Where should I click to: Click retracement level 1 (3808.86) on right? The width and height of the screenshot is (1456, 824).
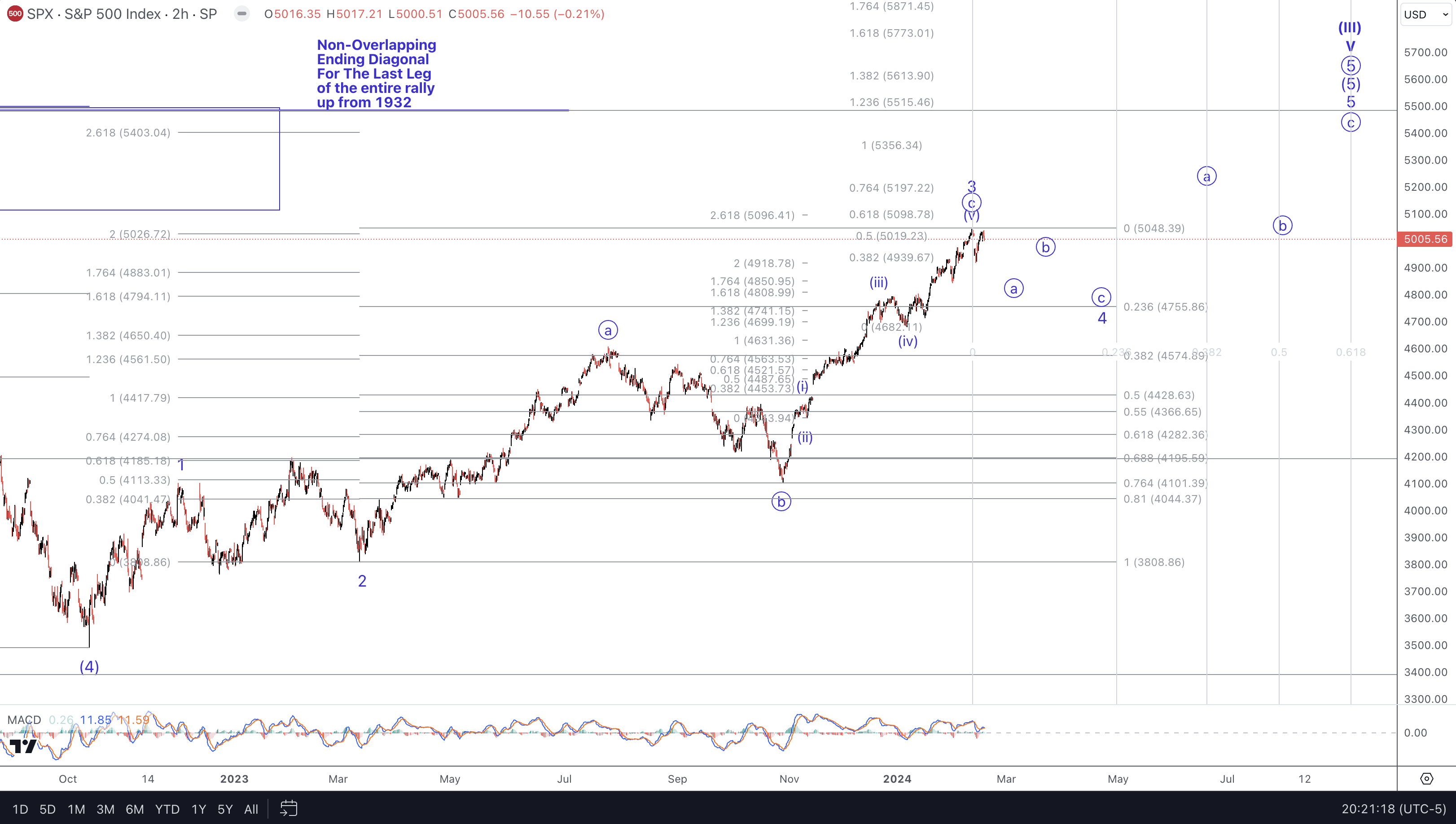pos(1154,562)
